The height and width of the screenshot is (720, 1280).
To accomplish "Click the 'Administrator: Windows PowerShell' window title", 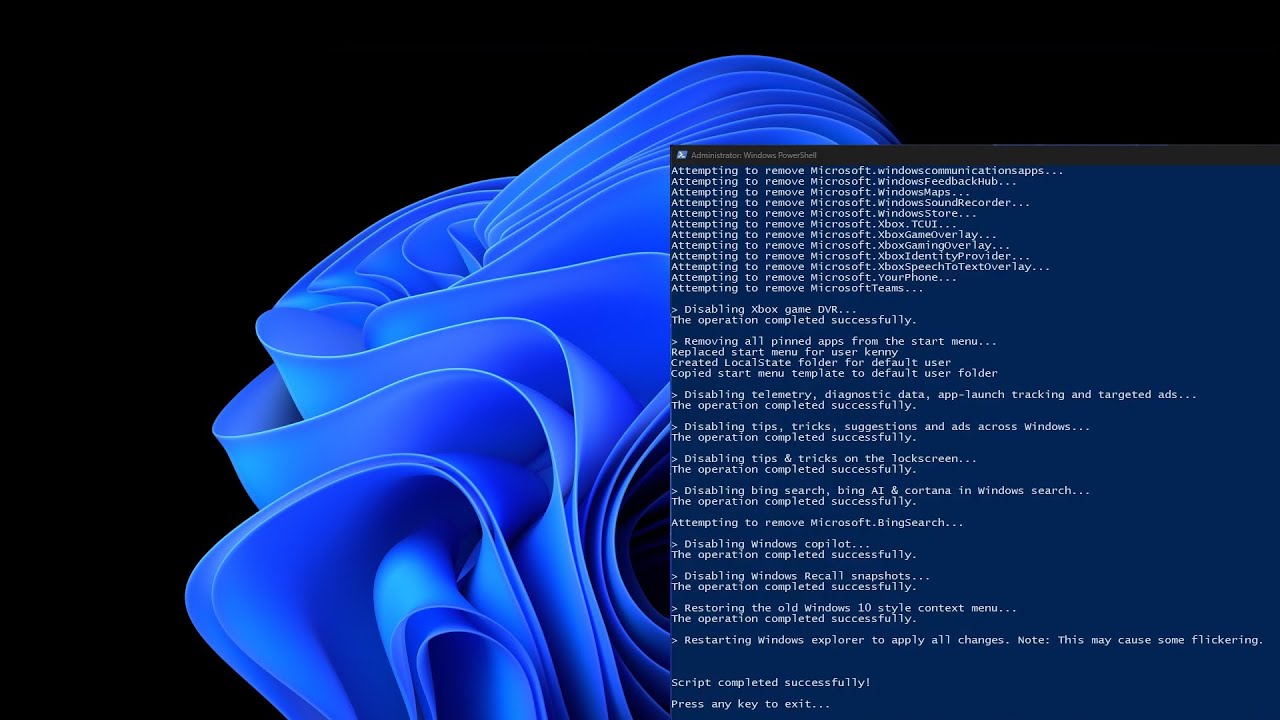I will pyautogui.click(x=753, y=155).
